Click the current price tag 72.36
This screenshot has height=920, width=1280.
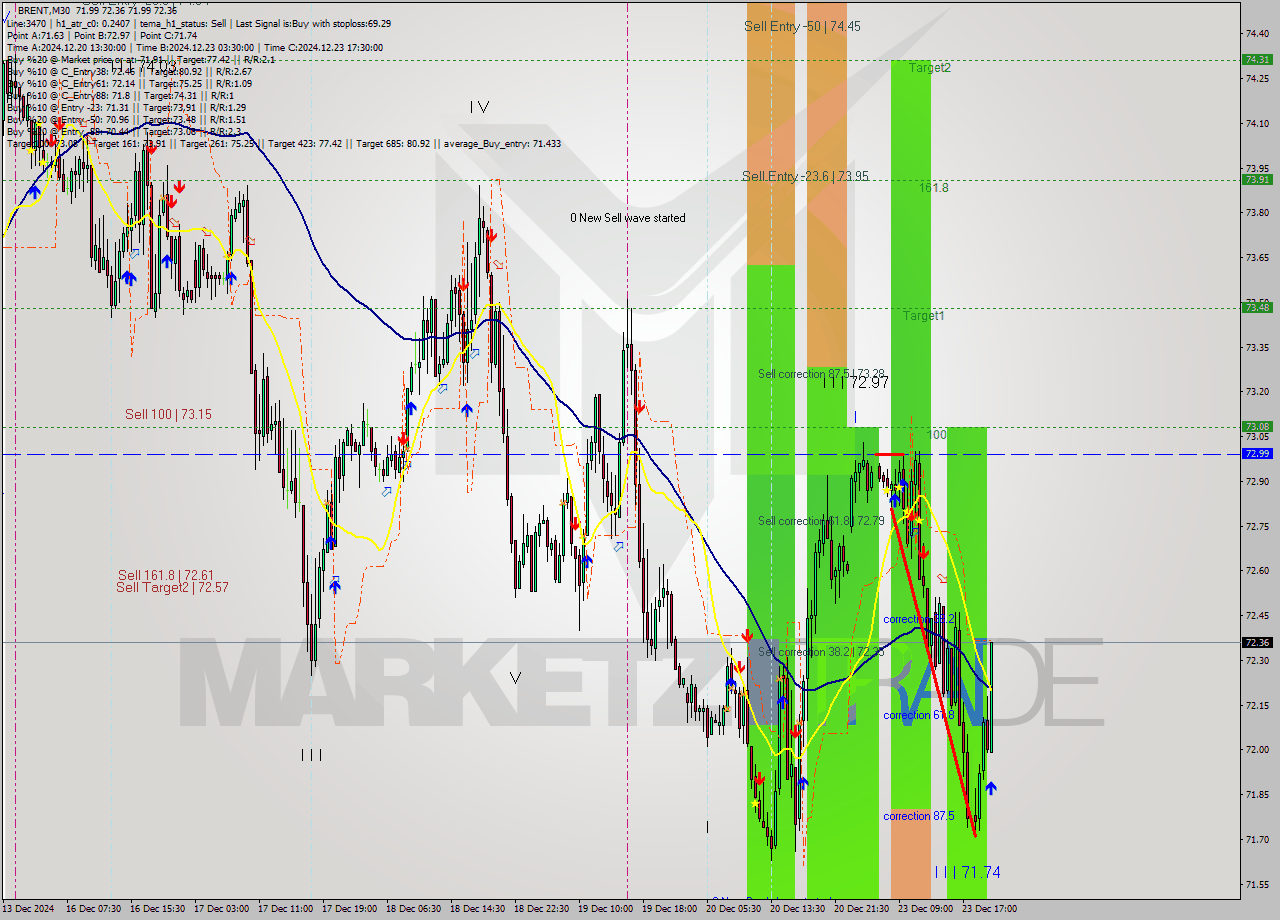click(x=1257, y=642)
